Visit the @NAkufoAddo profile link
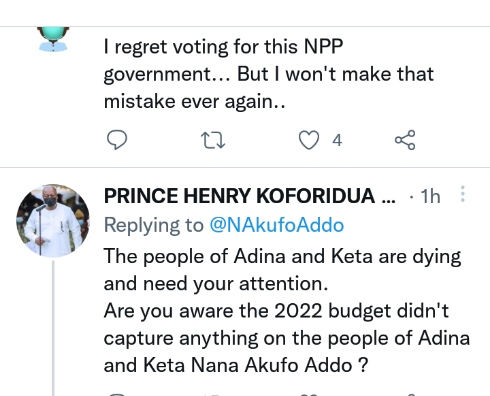Image resolution: width=490 pixels, height=396 pixels. tap(276, 225)
